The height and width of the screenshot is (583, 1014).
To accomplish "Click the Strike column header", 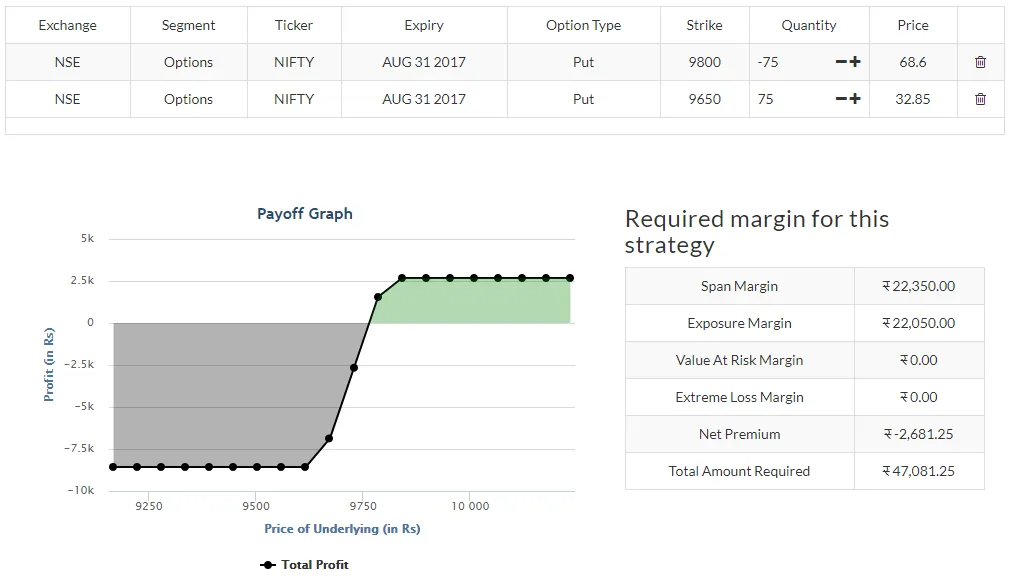I will [704, 25].
